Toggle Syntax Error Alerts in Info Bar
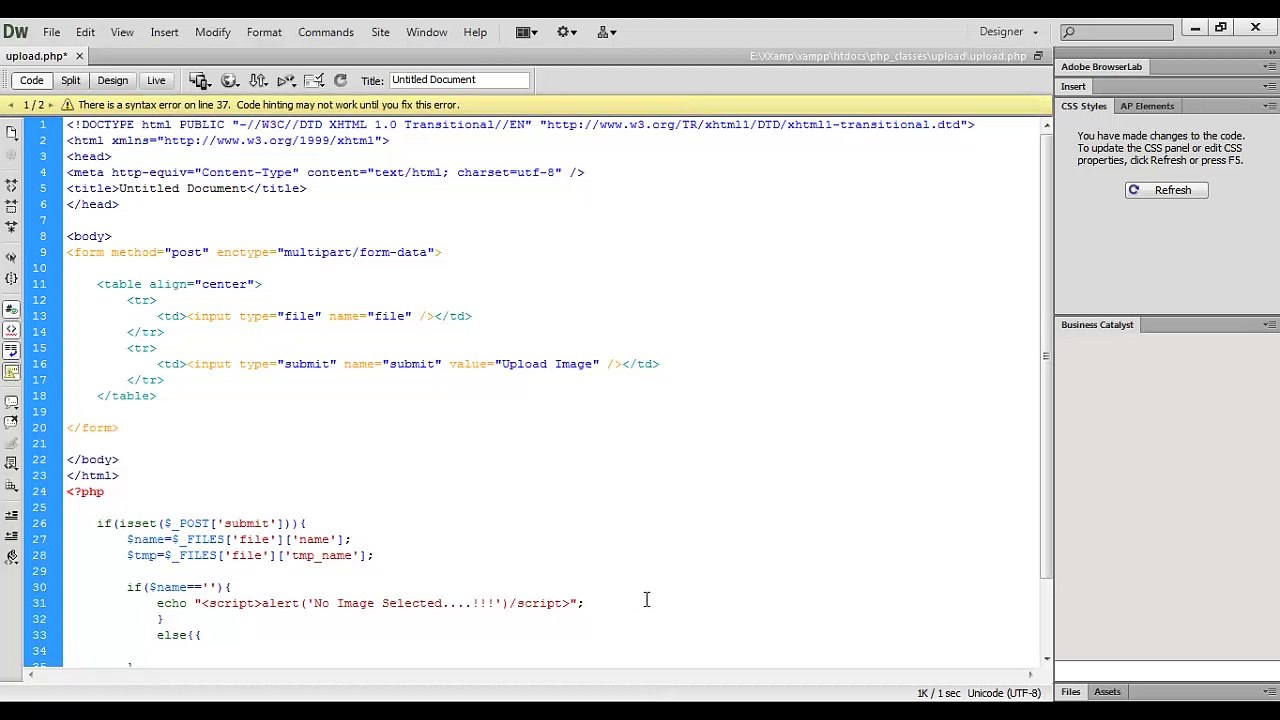This screenshot has height=720, width=1280. click(x=11, y=372)
